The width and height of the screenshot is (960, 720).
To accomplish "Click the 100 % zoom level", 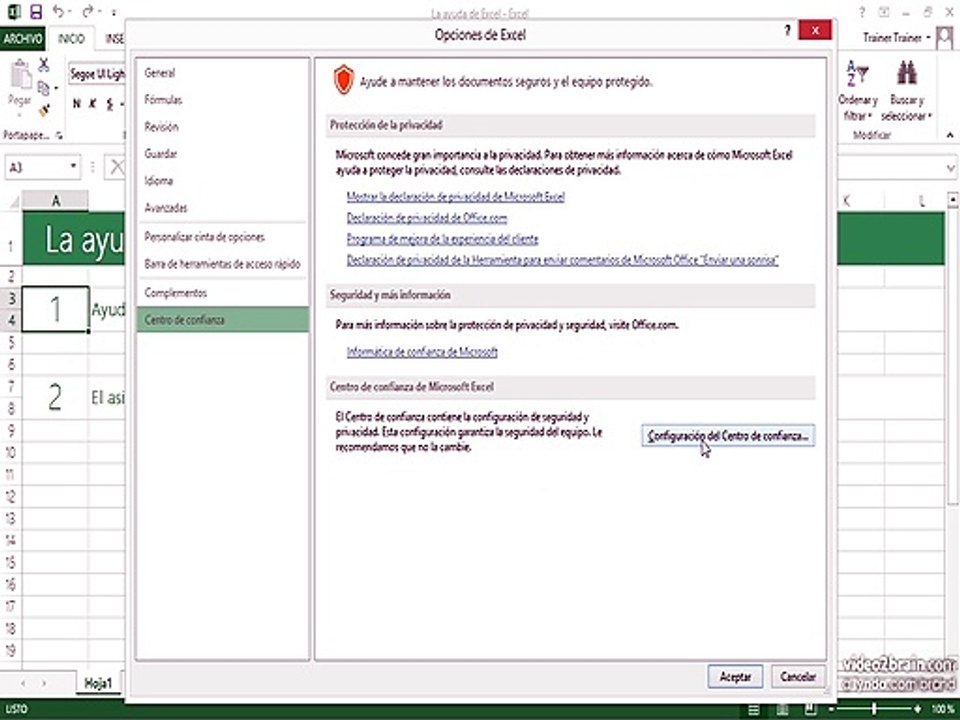I will 943,709.
